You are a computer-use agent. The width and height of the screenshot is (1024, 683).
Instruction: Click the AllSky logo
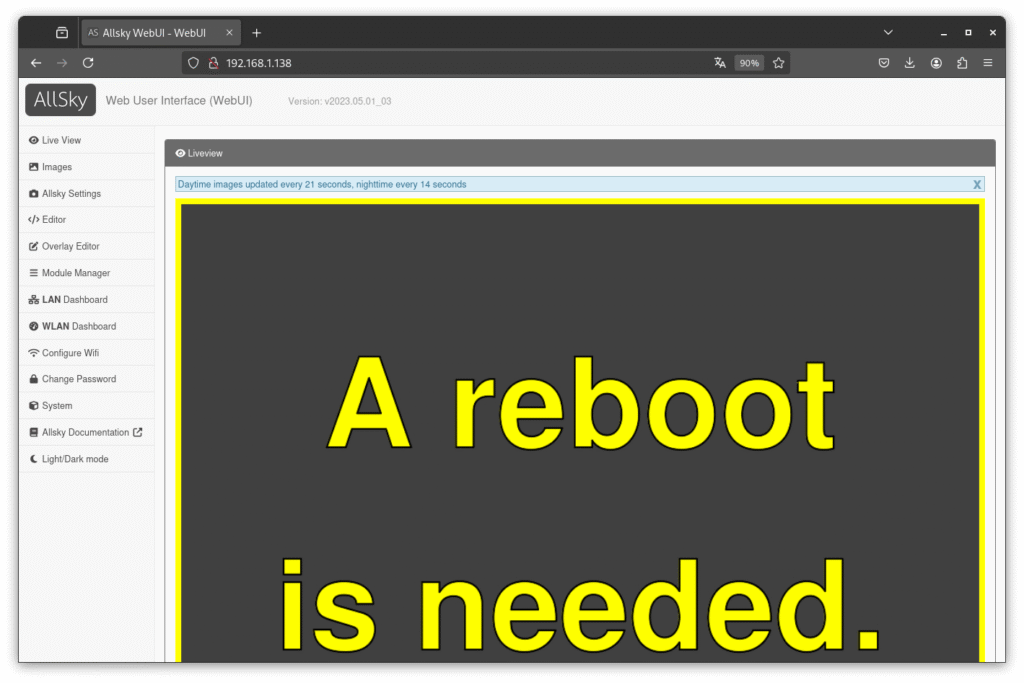pos(60,100)
